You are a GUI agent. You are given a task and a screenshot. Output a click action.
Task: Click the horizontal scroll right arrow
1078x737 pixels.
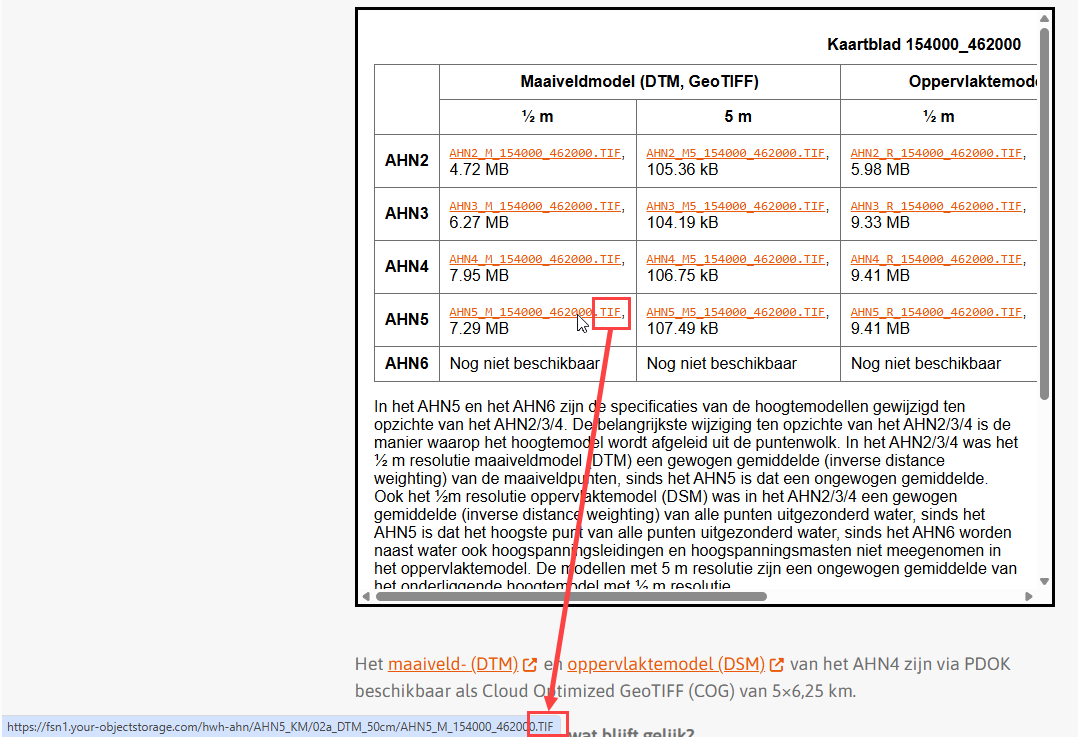click(x=1031, y=597)
